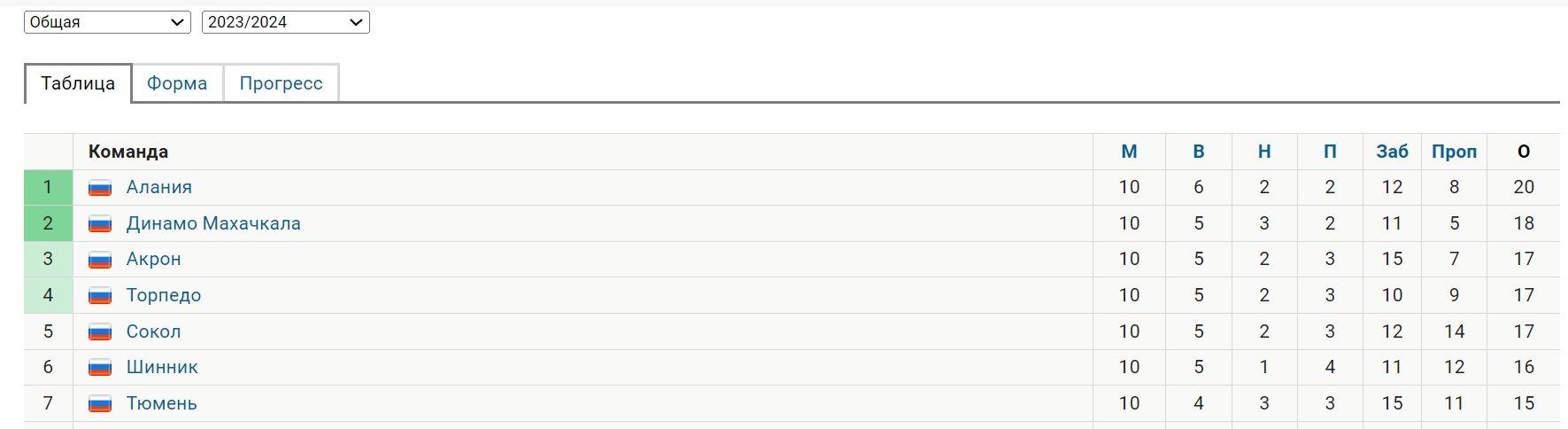The image size is (1568, 429).
Task: Click the flag icon beside Торпедо
Action: pyautogui.click(x=100, y=296)
